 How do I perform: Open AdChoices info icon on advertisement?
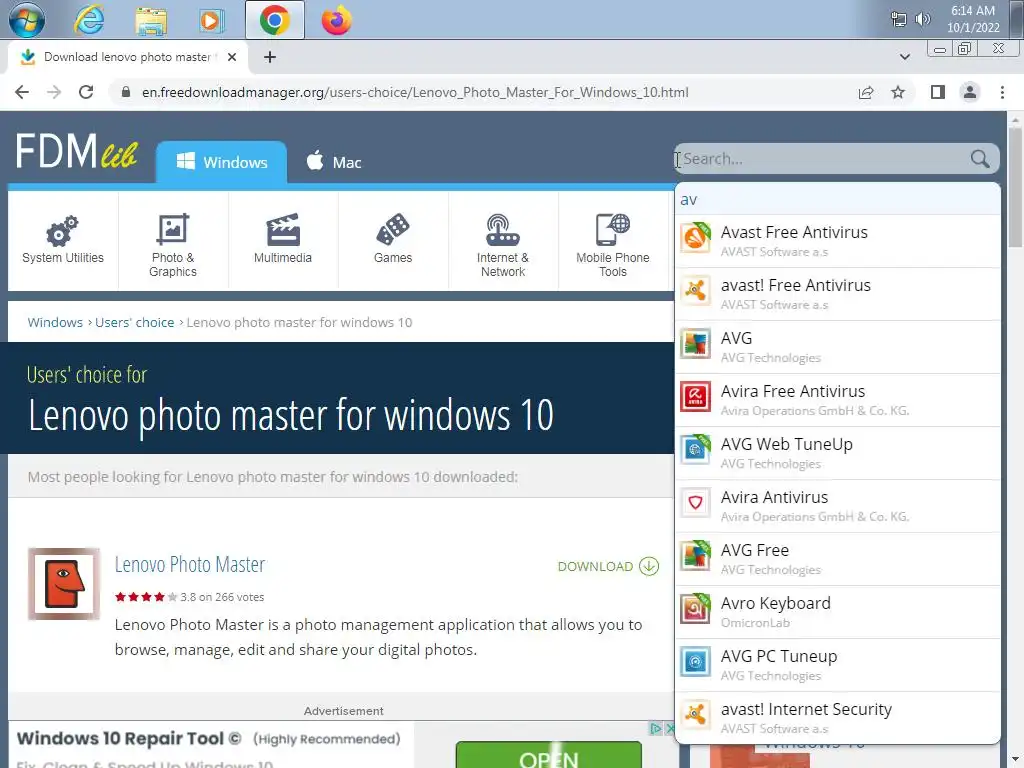[x=656, y=728]
